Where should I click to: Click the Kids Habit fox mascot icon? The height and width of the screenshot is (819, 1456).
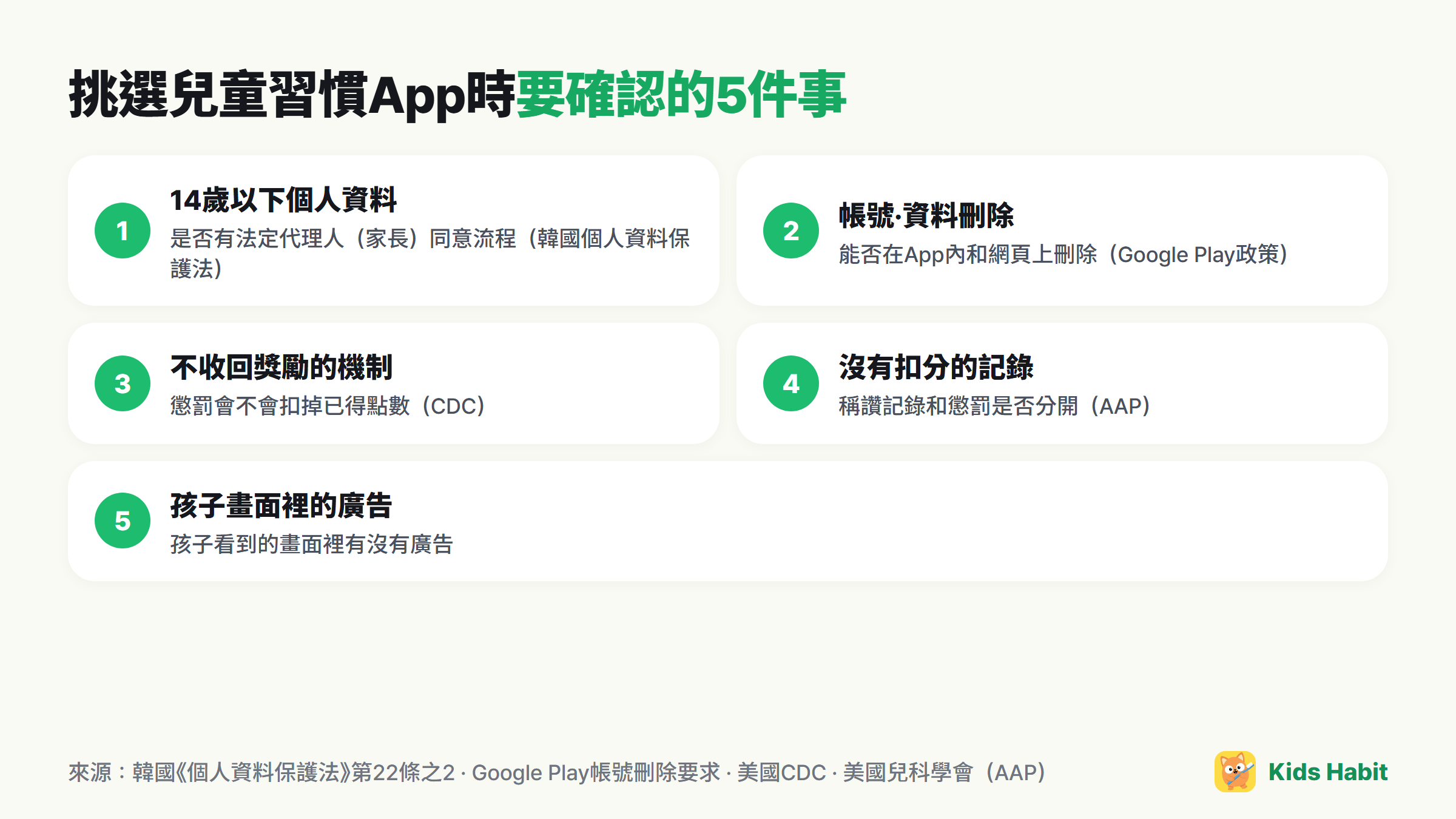[1235, 772]
